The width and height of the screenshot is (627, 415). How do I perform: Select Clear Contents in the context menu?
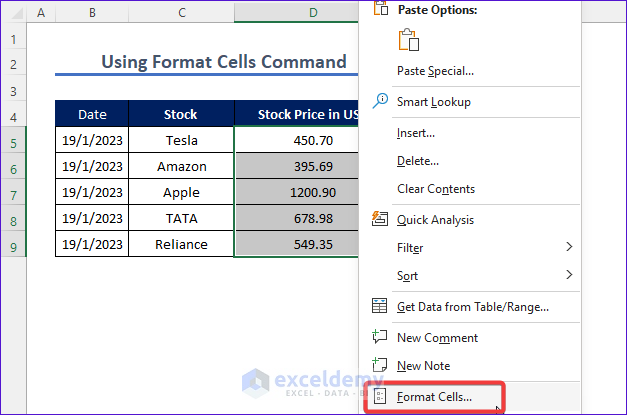[x=435, y=189]
